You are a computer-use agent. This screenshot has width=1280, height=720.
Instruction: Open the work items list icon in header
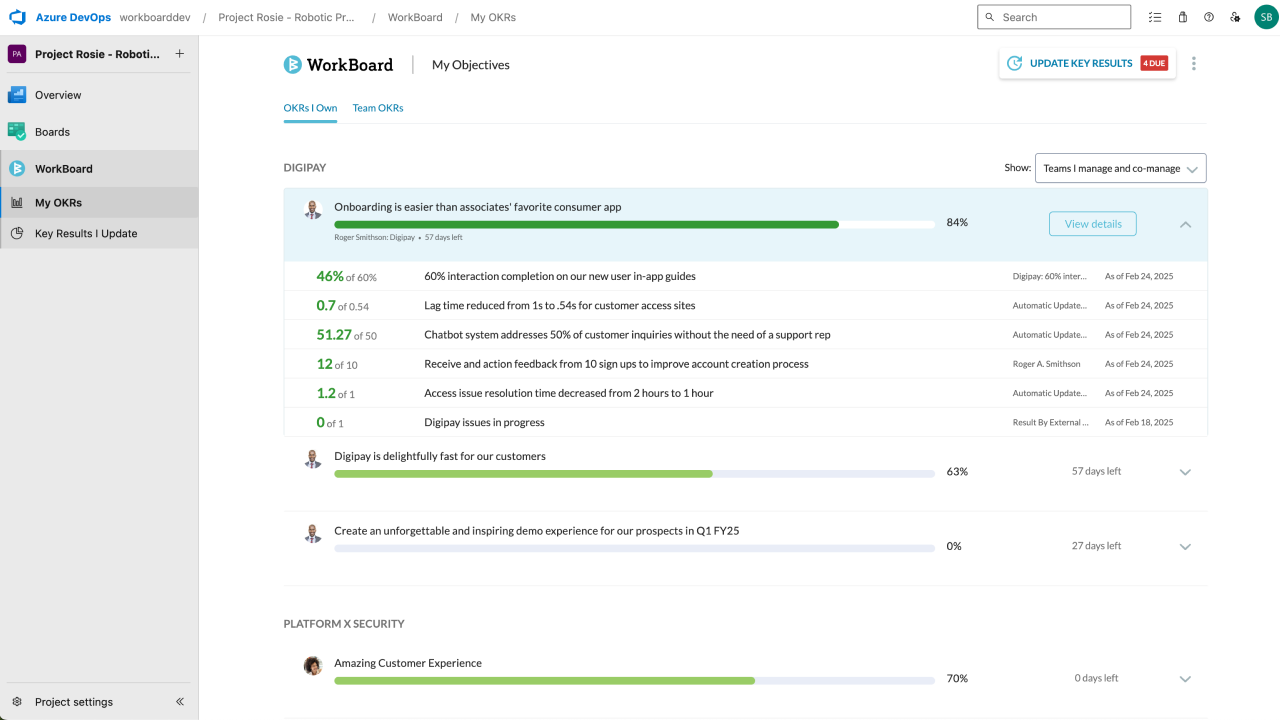[x=1155, y=17]
